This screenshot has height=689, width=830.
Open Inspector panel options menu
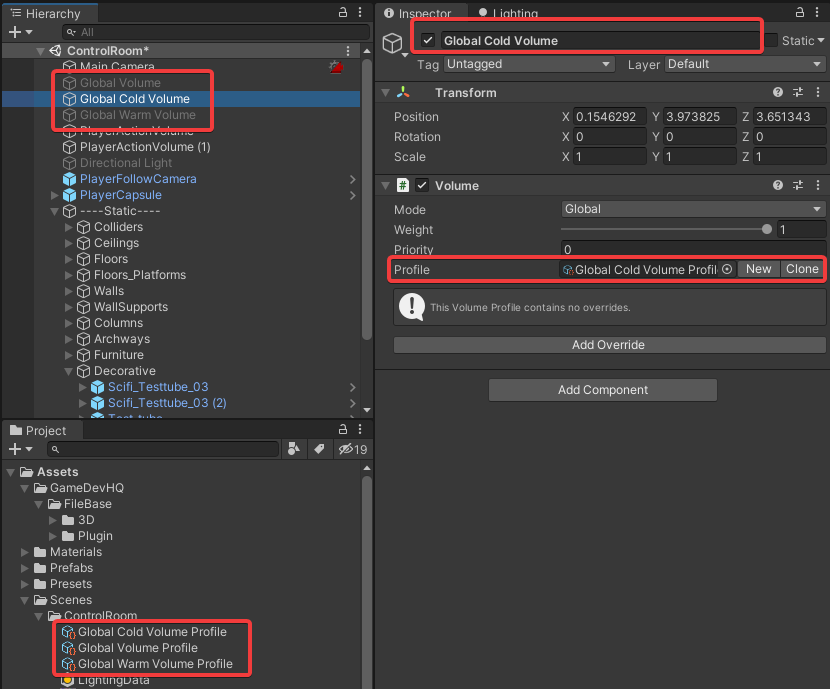tap(817, 12)
